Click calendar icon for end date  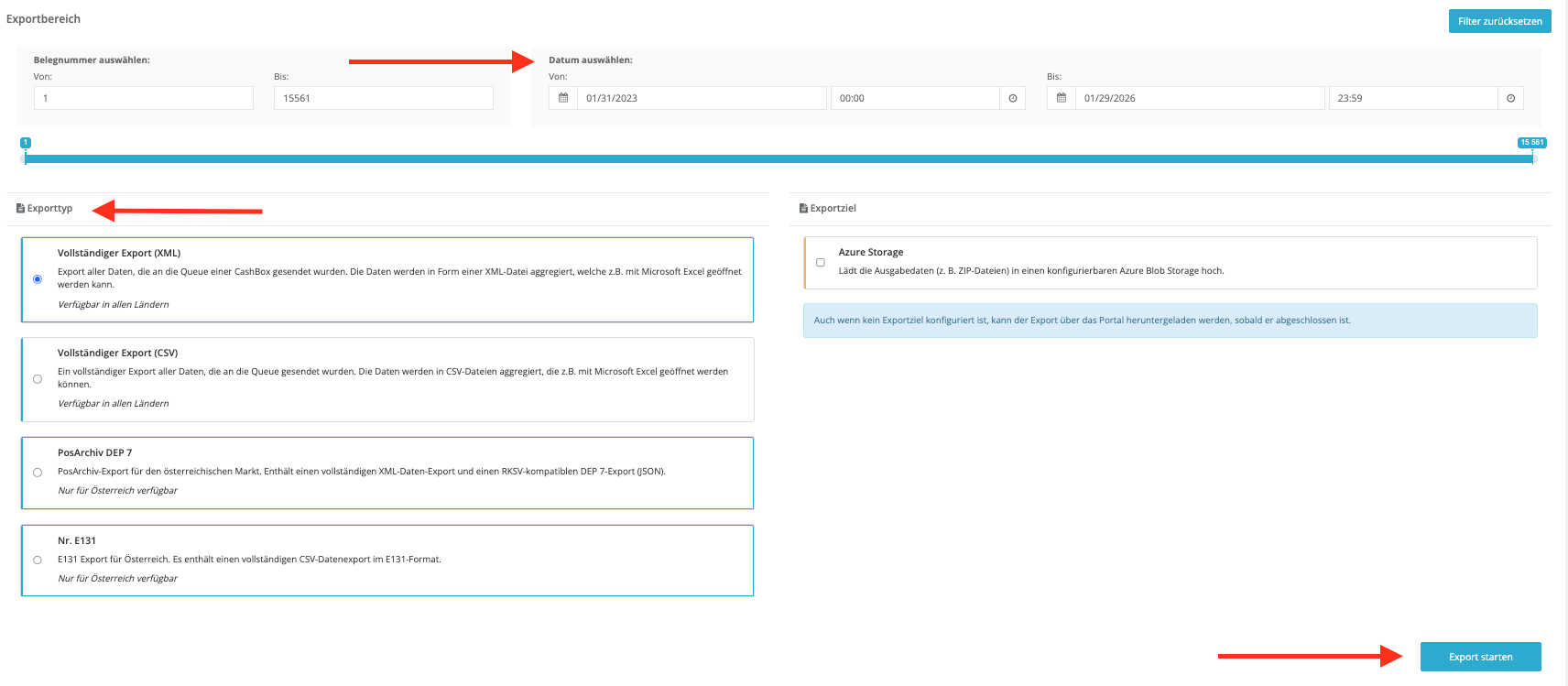(x=1062, y=98)
